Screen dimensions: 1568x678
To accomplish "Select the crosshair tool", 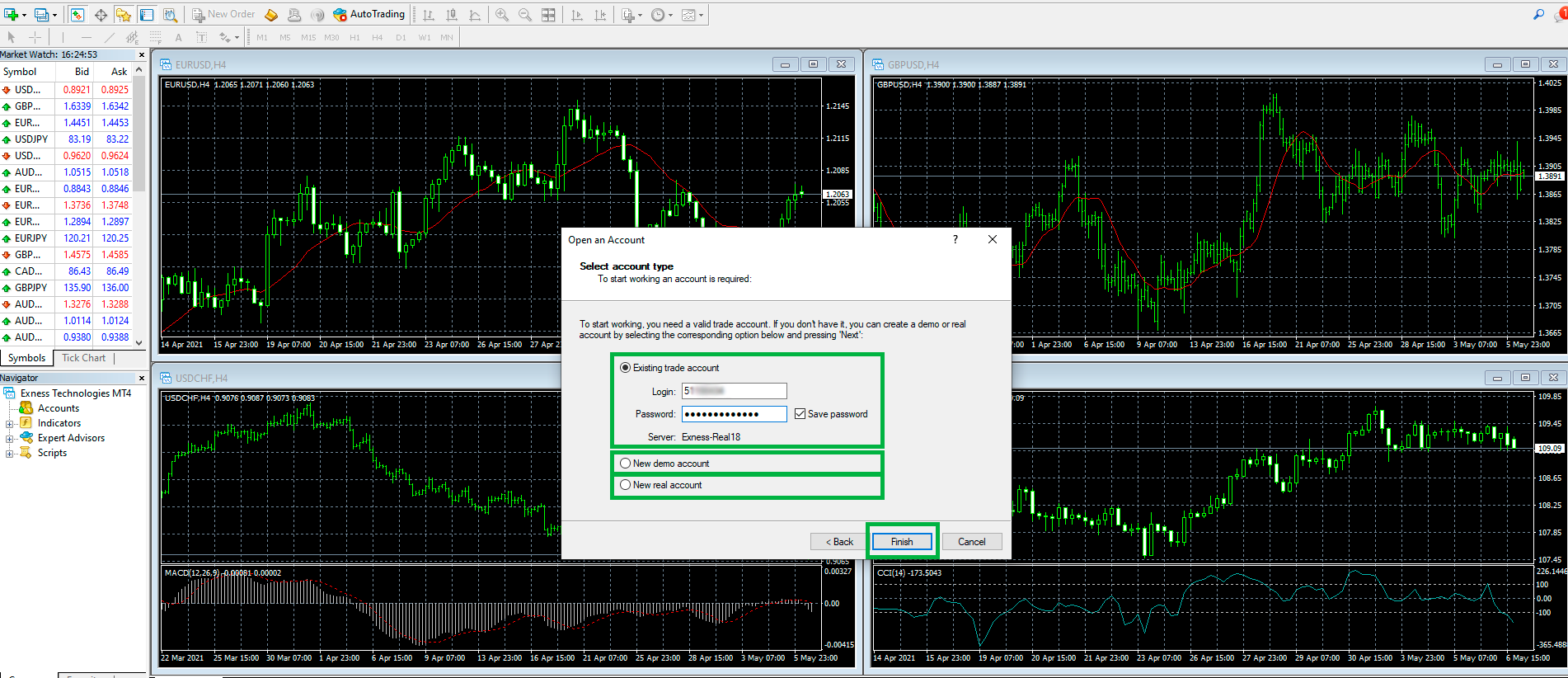I will click(x=35, y=37).
